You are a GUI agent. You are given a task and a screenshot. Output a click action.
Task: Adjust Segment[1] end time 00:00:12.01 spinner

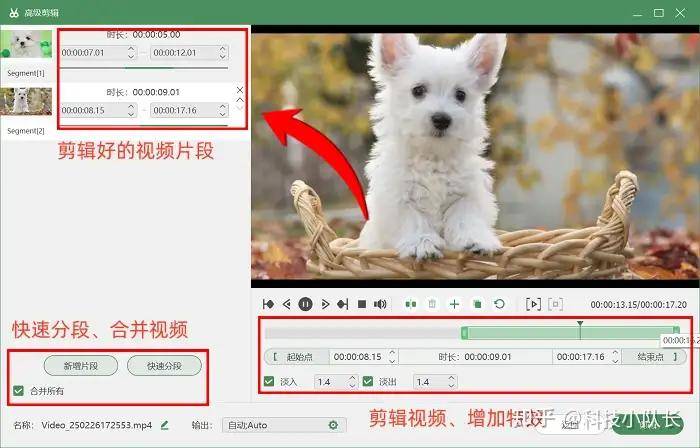[x=222, y=53]
